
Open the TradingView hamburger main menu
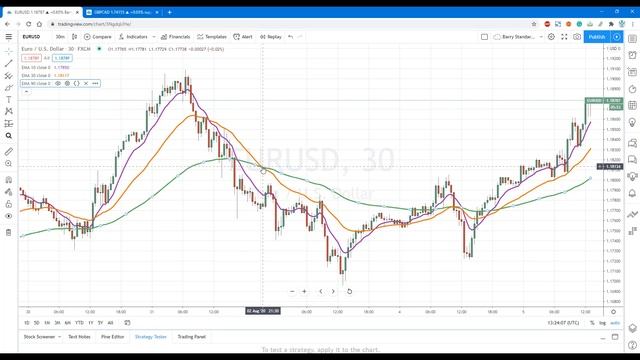(x=9, y=37)
